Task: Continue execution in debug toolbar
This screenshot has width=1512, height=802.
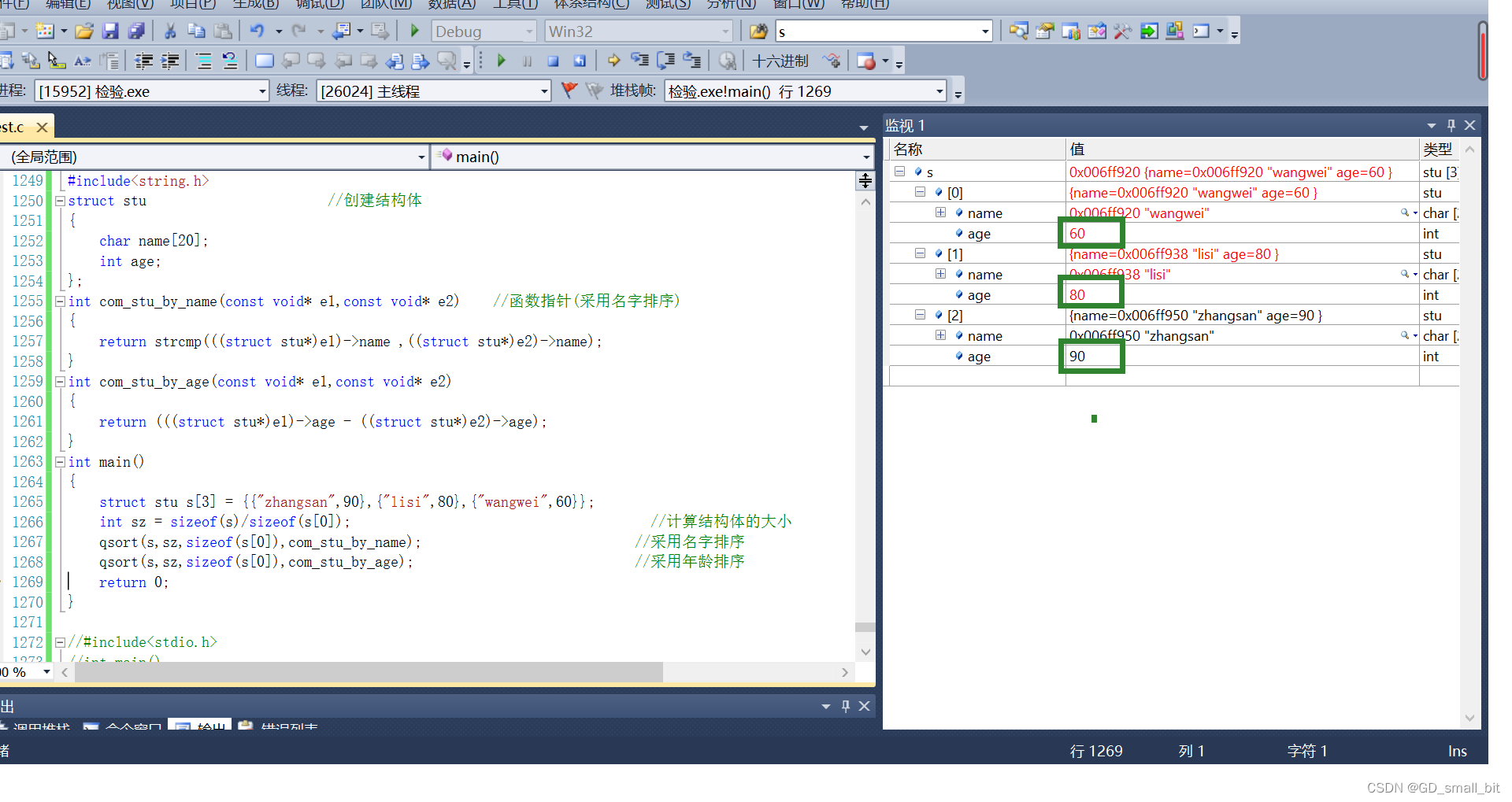Action: click(501, 61)
